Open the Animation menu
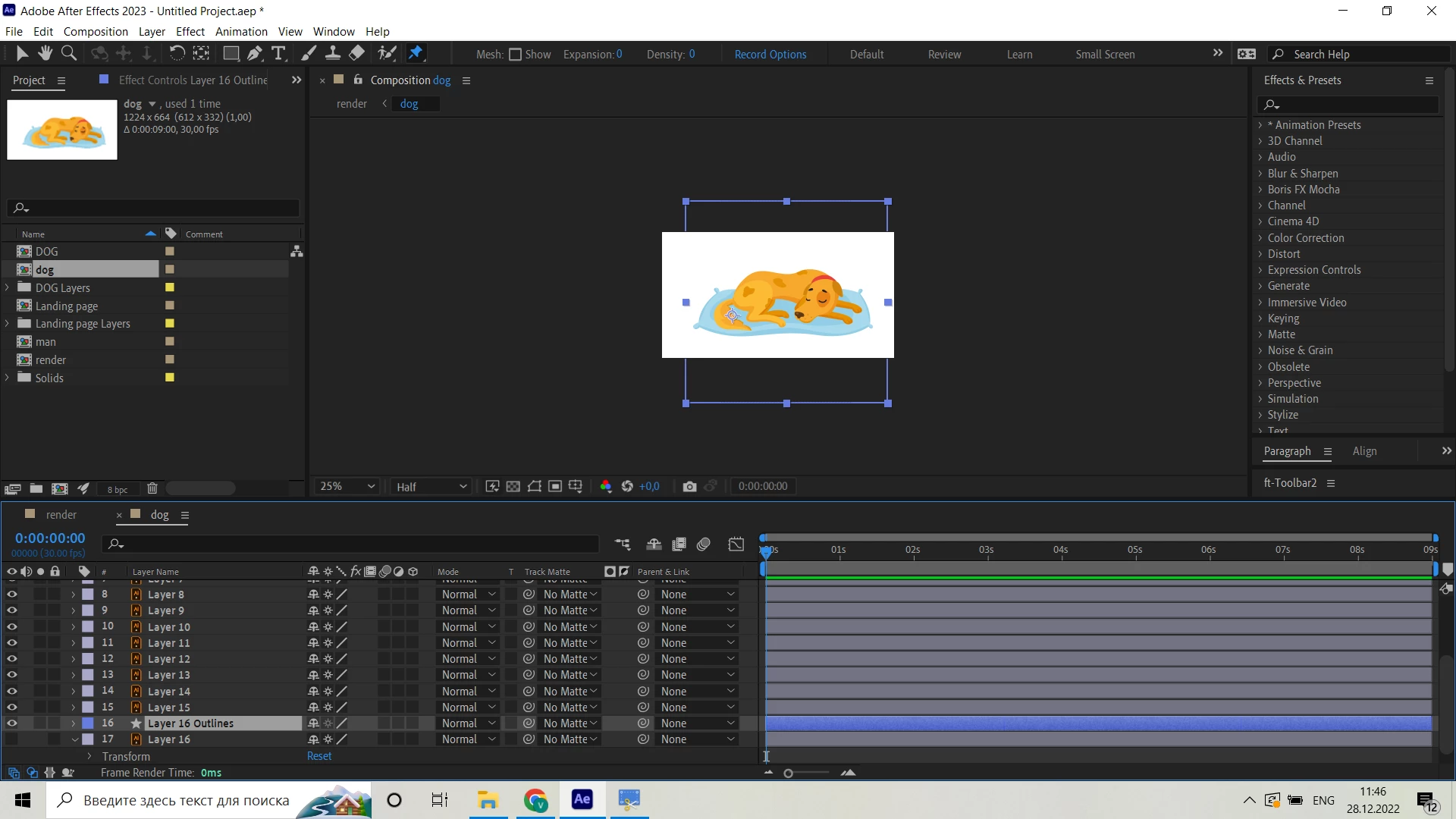This screenshot has height=819, width=1456. click(241, 32)
